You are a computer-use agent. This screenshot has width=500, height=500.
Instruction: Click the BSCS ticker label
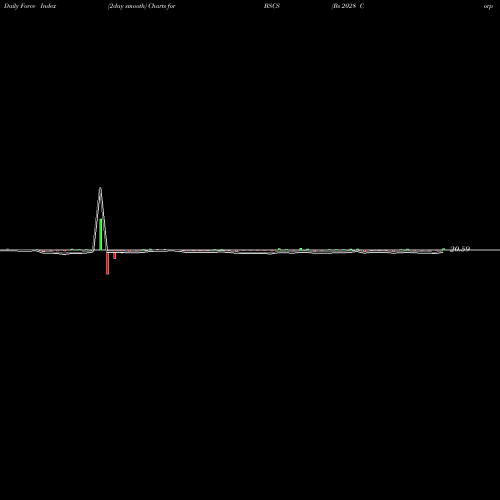tap(272, 6)
